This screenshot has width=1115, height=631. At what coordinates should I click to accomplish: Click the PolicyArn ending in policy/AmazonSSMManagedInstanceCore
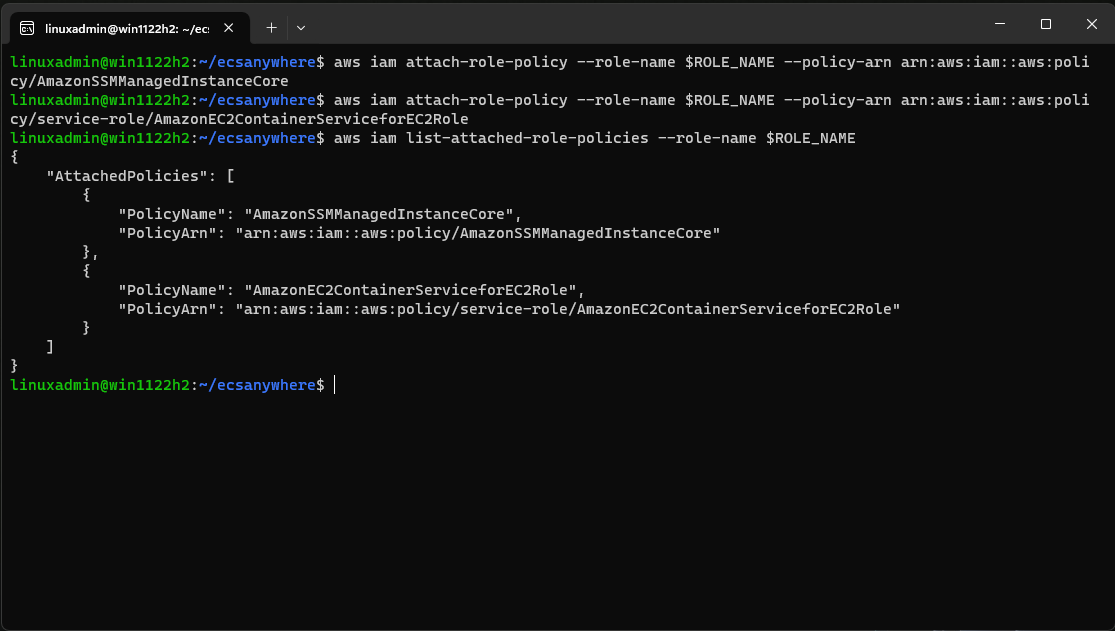click(477, 233)
